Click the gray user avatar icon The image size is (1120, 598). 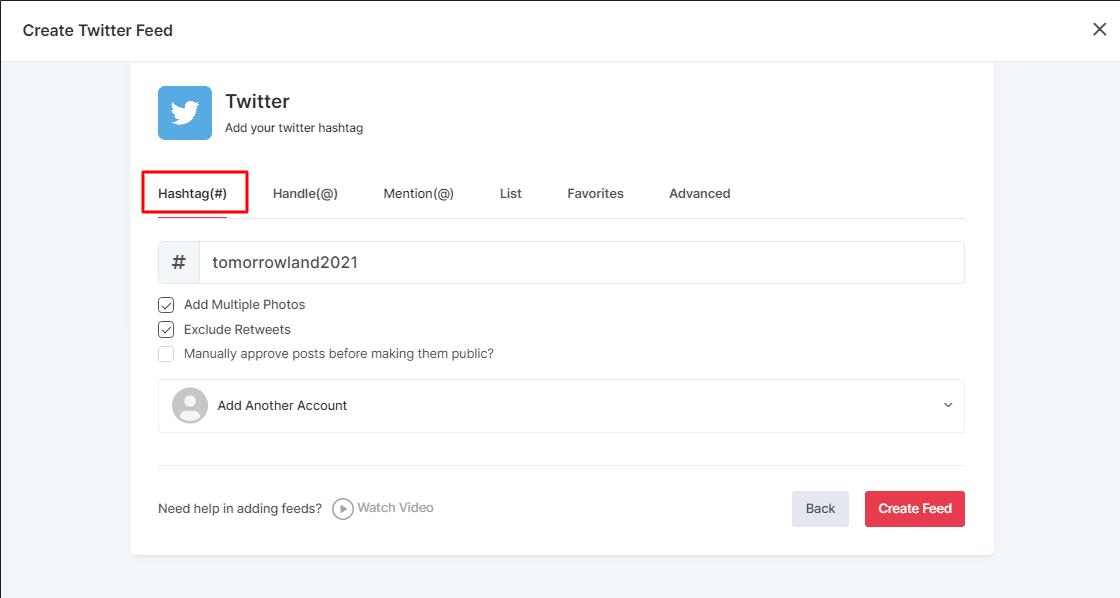190,406
